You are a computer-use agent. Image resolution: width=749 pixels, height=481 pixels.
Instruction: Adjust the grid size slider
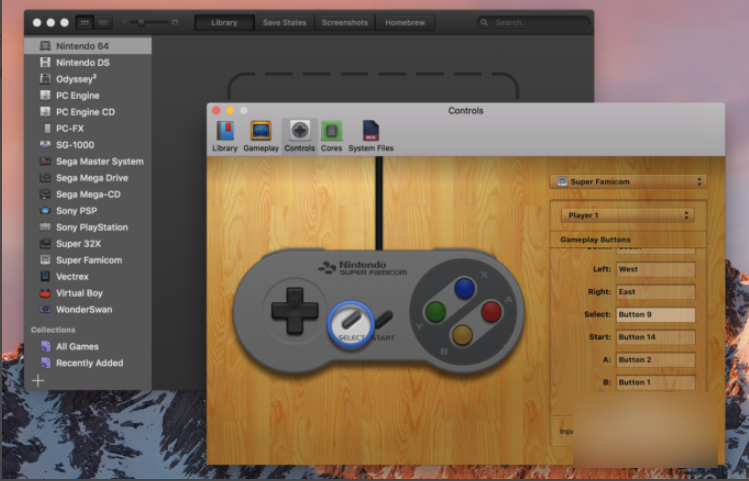point(150,22)
